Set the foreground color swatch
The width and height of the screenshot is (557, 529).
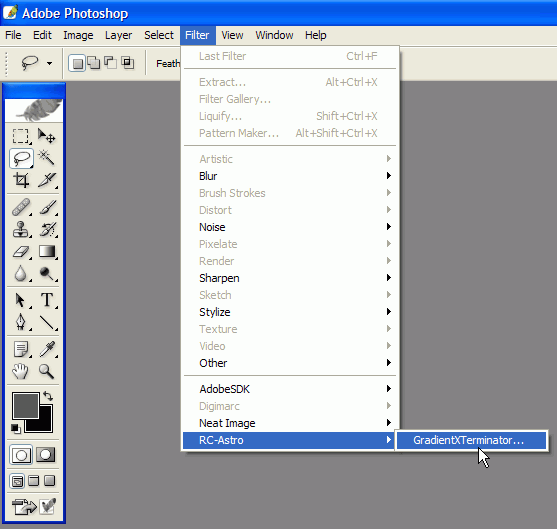tap(26, 406)
